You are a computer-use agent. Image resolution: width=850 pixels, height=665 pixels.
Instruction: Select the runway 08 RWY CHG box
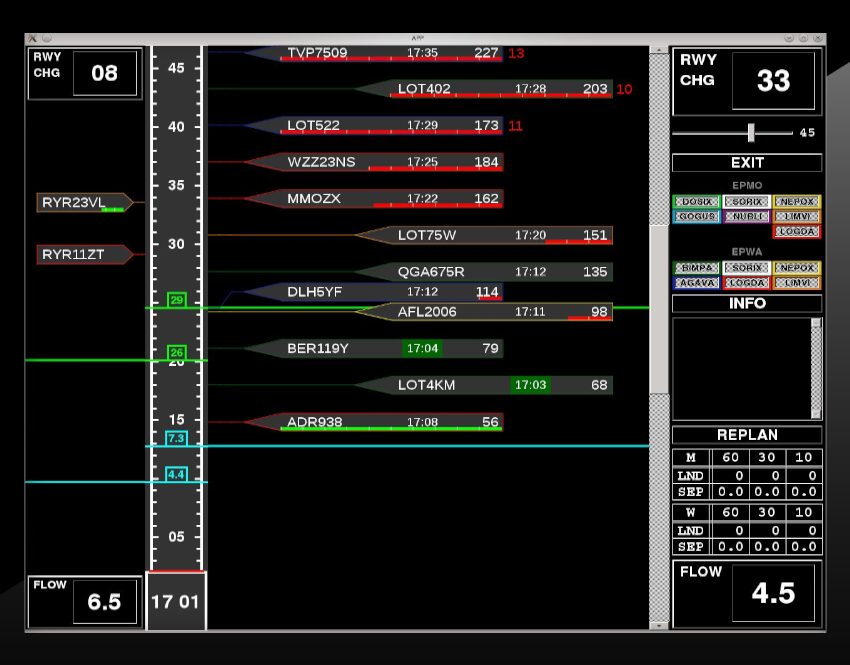point(104,74)
